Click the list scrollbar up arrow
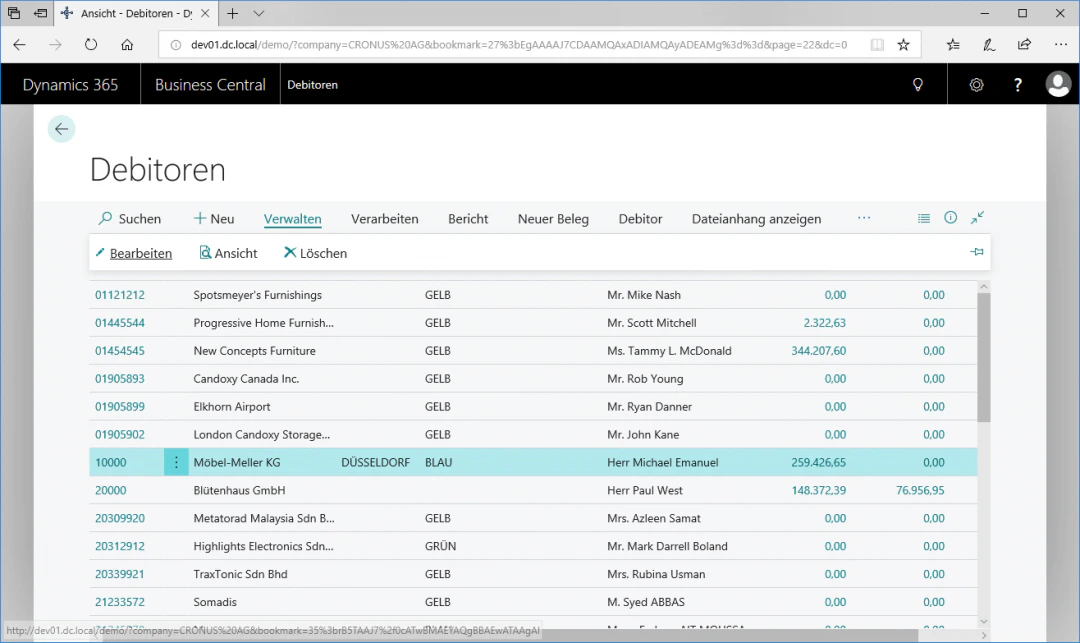This screenshot has height=643, width=1080. click(984, 286)
